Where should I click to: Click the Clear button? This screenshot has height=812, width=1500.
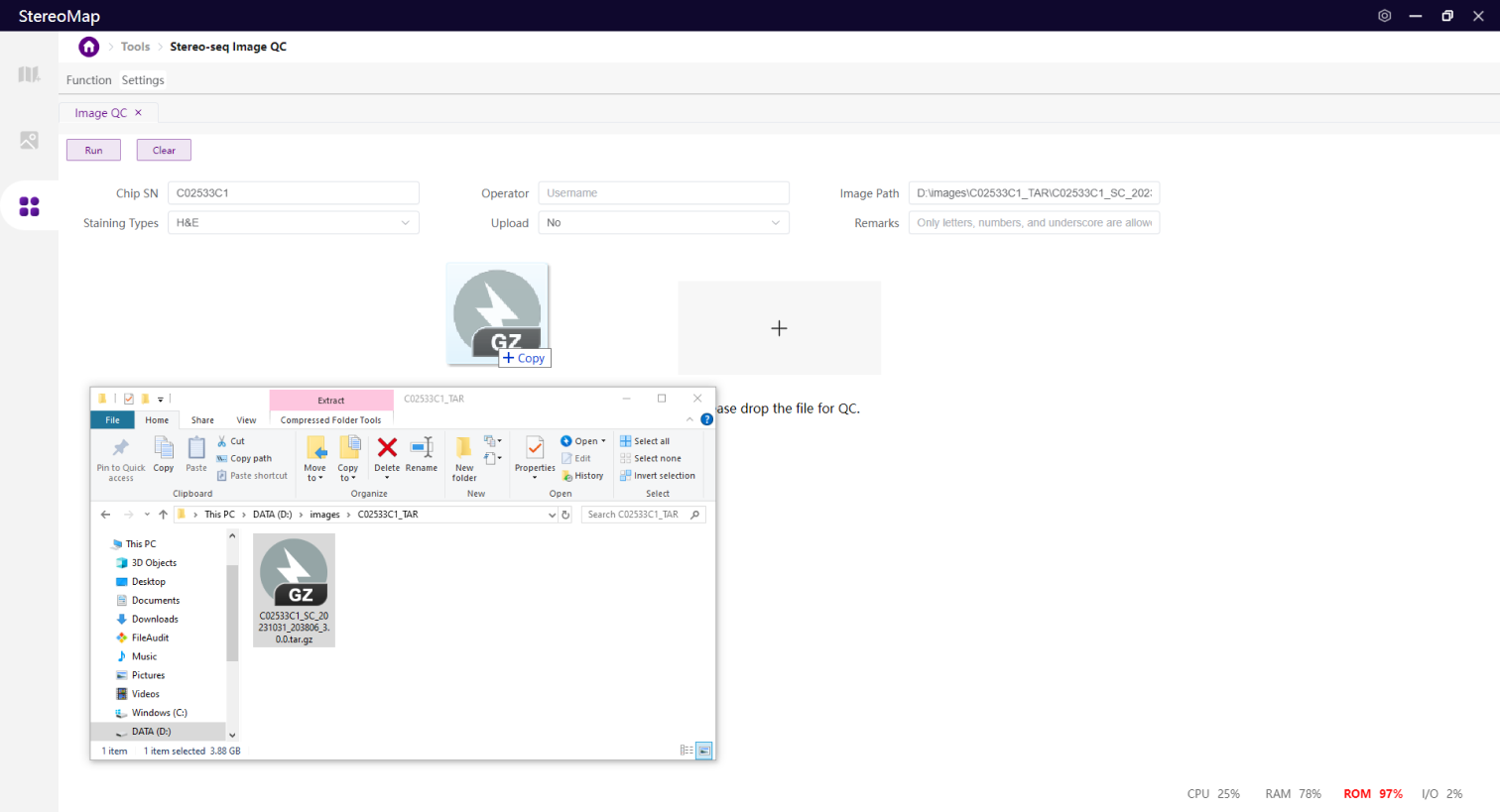[x=164, y=151]
